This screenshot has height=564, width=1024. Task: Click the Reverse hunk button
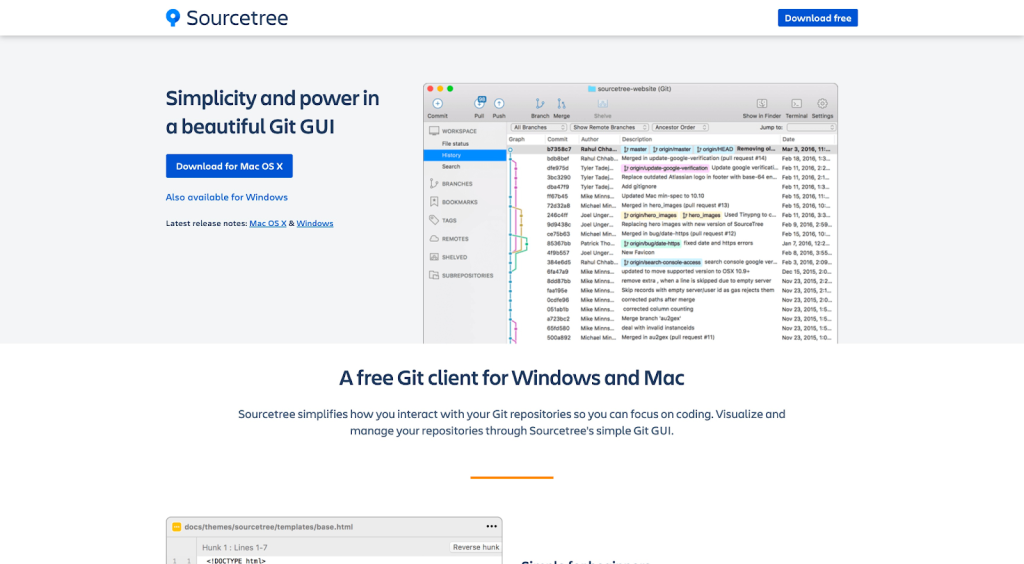click(476, 547)
